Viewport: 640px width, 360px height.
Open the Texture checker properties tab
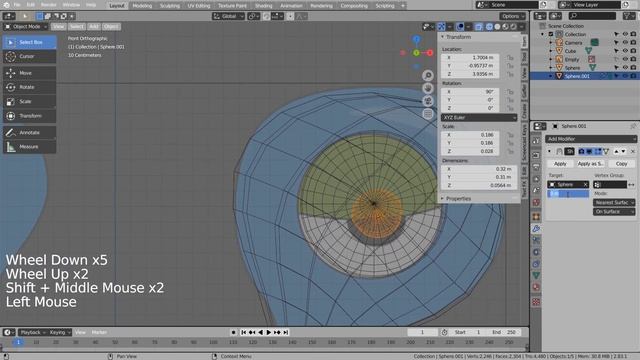pyautogui.click(x=536, y=302)
